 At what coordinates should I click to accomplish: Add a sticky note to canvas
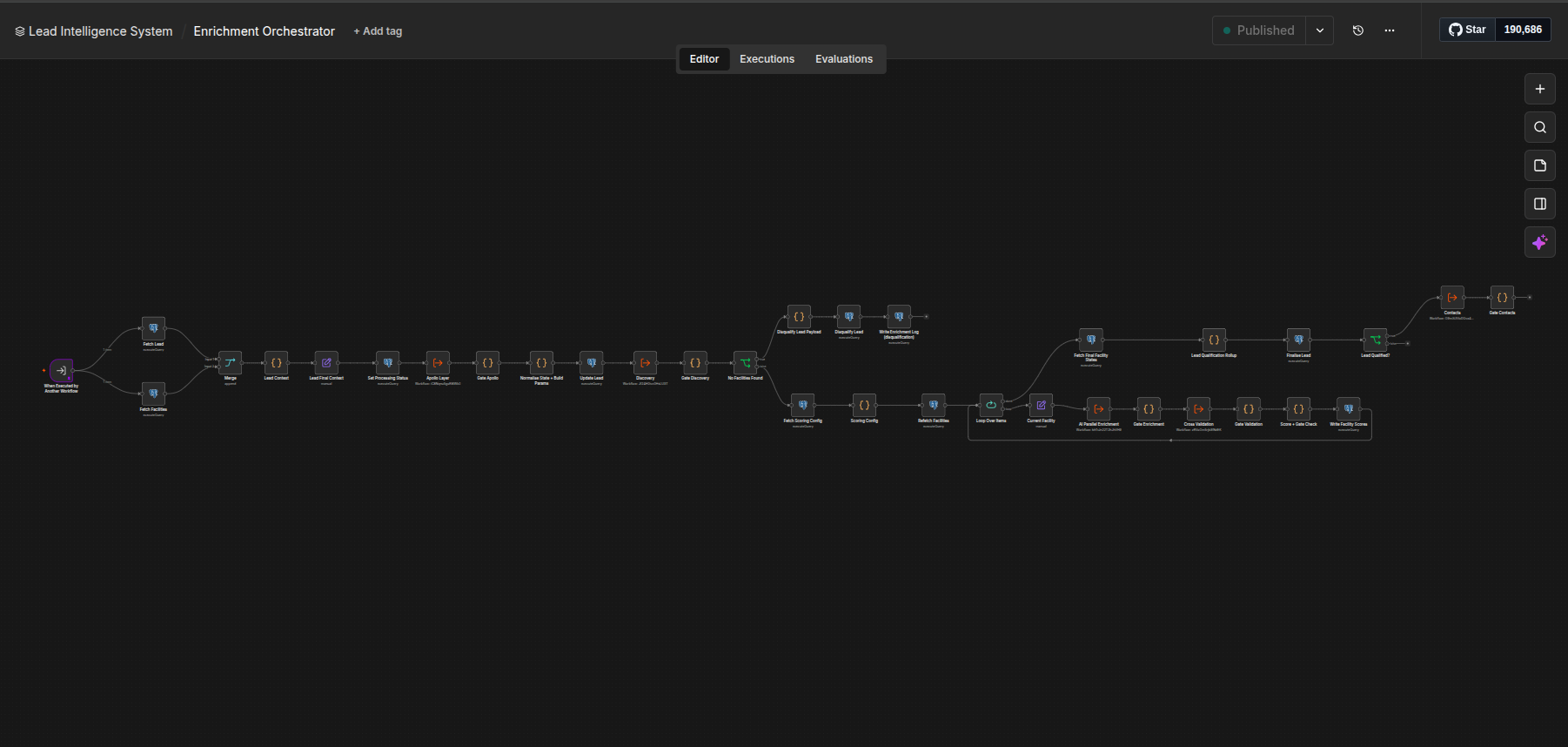pos(1540,165)
